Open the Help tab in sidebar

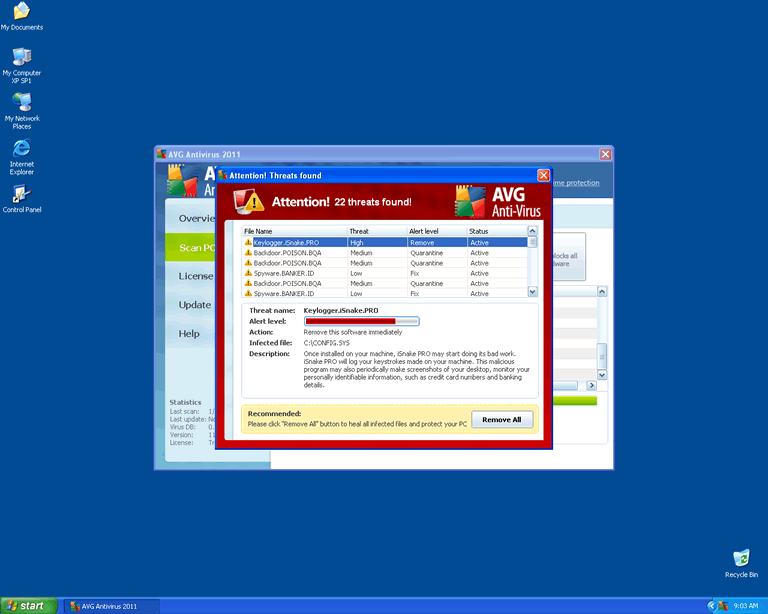pos(189,334)
